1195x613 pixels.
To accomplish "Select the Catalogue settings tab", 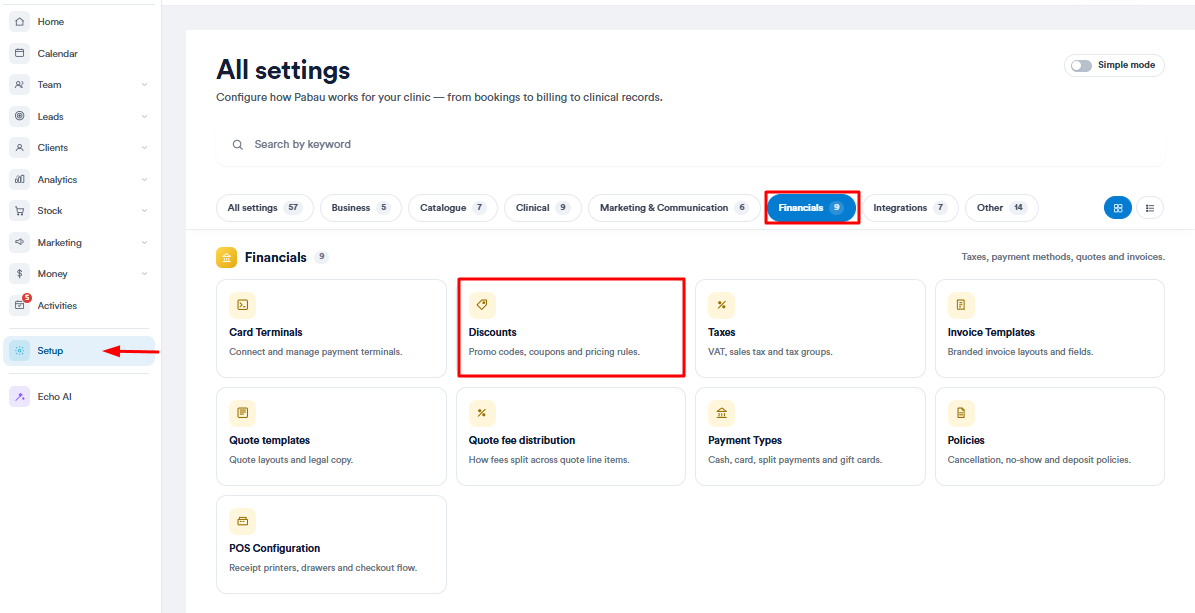I will pos(453,207).
